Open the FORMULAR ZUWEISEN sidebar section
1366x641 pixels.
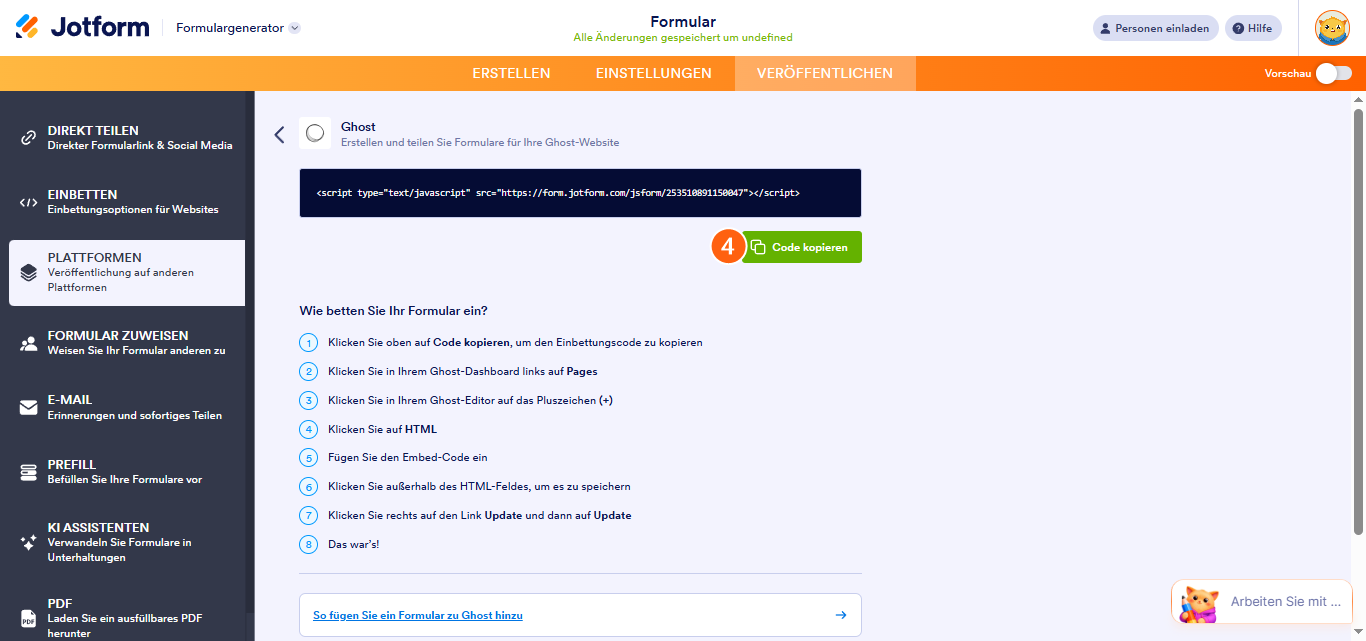click(127, 343)
